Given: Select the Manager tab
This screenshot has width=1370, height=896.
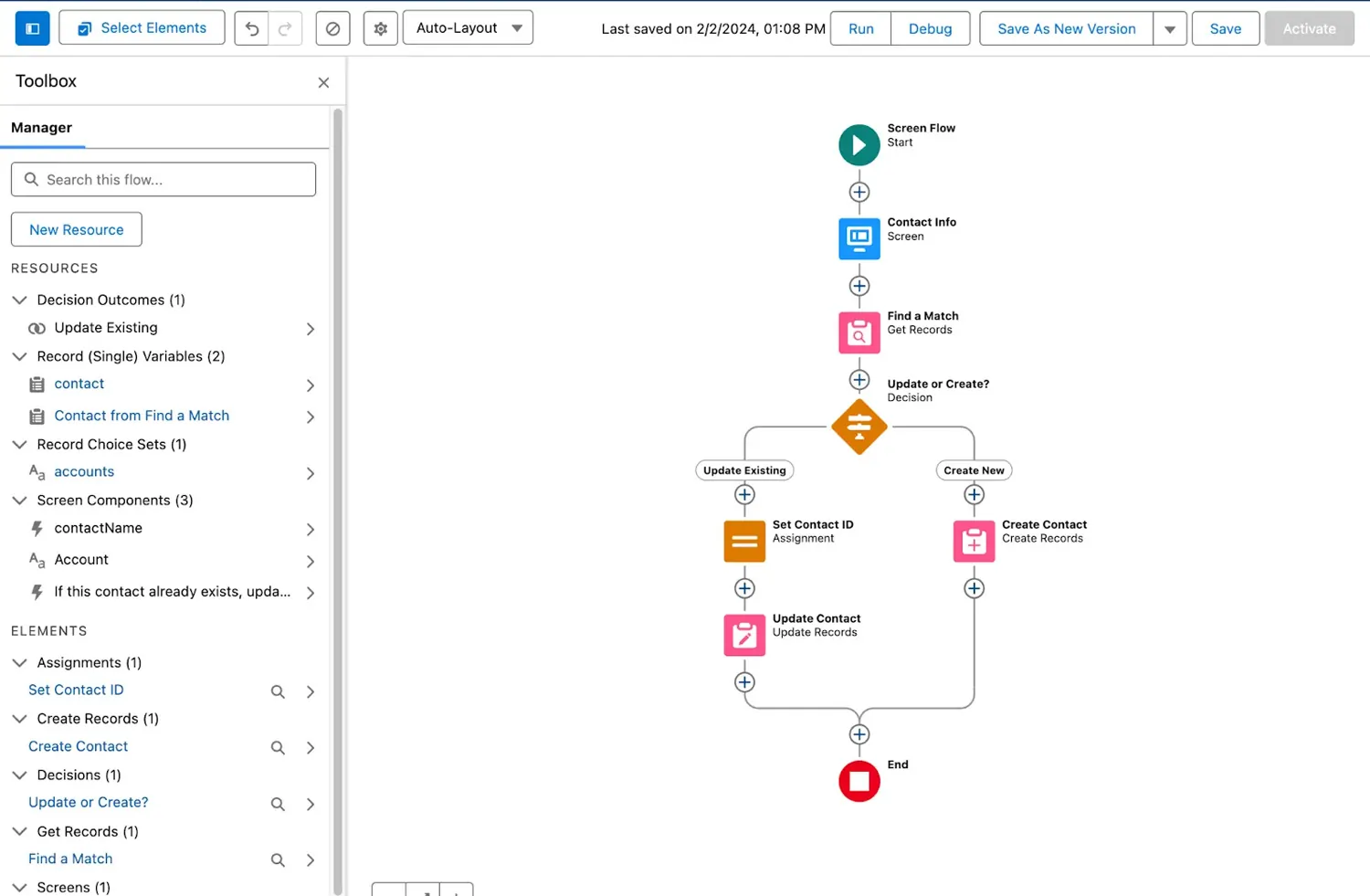Looking at the screenshot, I should point(42,128).
